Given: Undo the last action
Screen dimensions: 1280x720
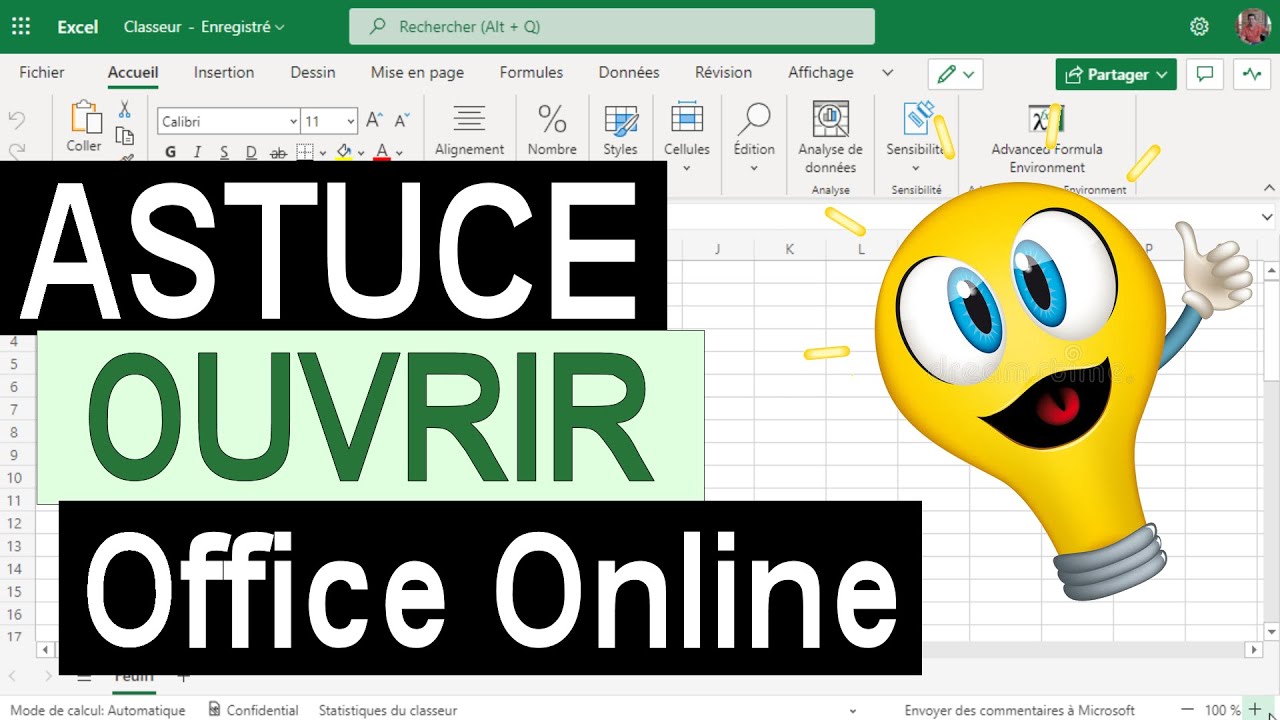Looking at the screenshot, I should click(17, 120).
